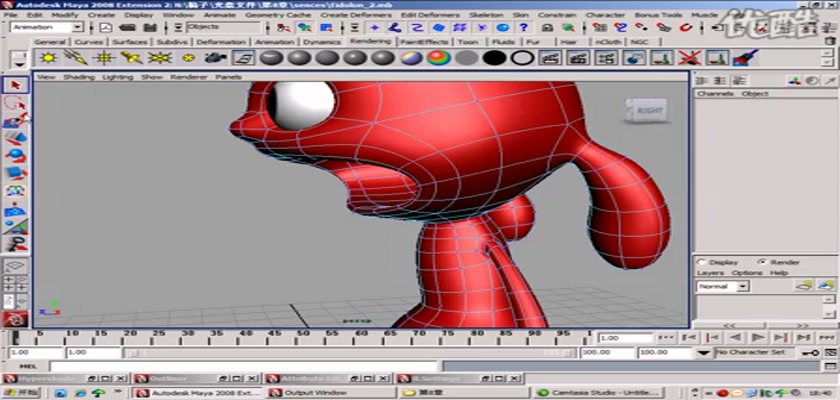
Task: Activate the Move tool in toolbox
Action: coord(16,138)
